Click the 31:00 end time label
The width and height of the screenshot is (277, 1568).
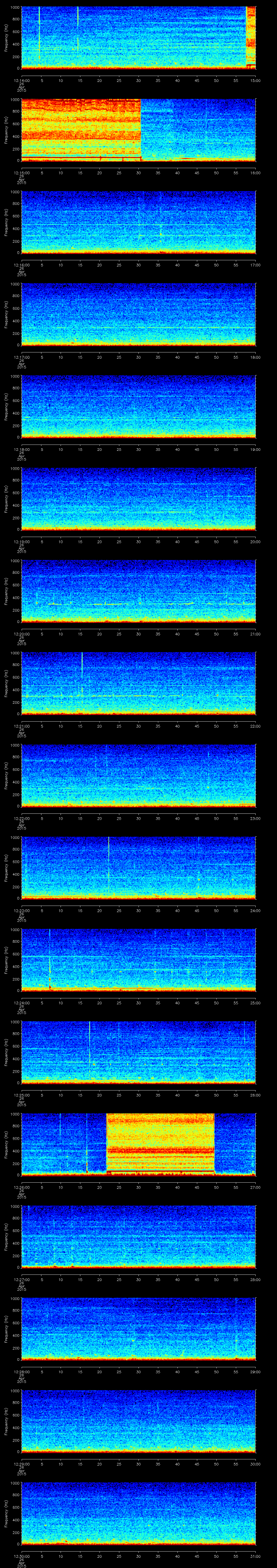[255, 1556]
